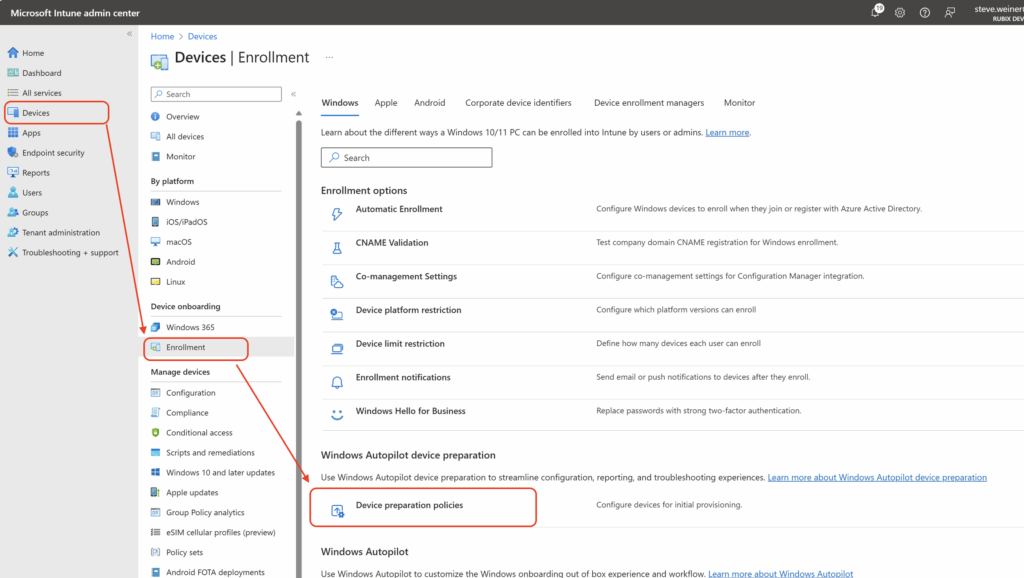Switch to the Windows tab

pyautogui.click(x=340, y=103)
